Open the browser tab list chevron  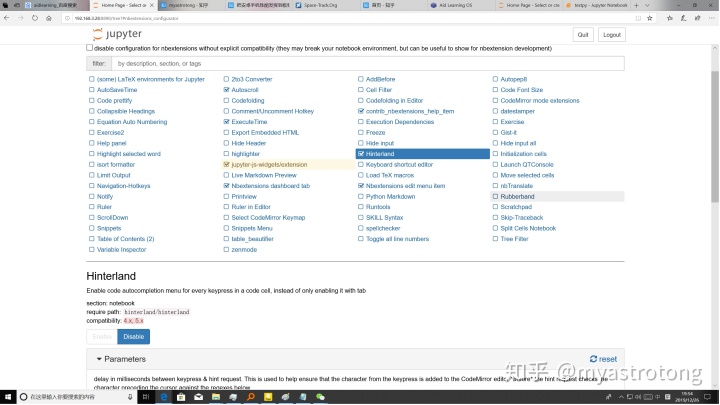(x=647, y=5)
